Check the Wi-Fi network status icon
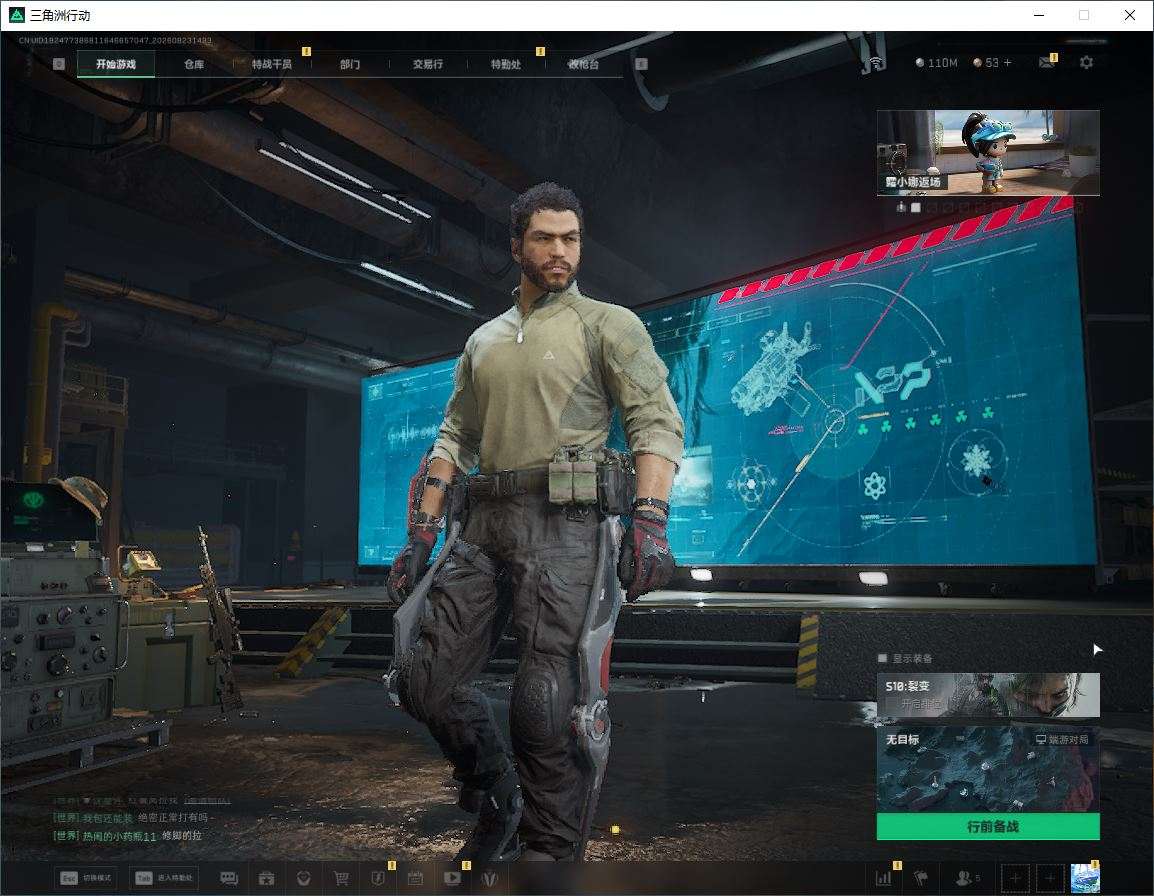 pos(875,63)
